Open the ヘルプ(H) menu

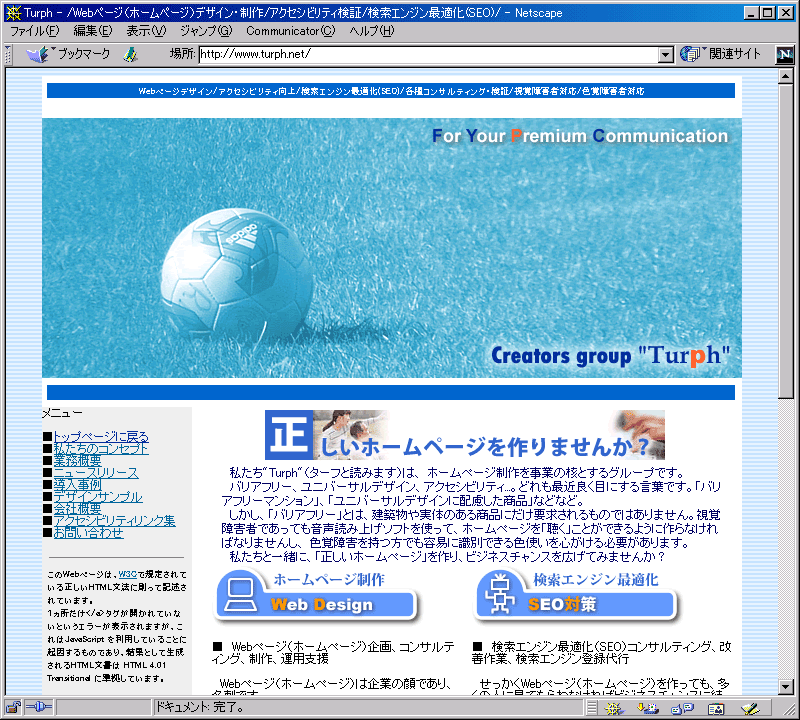tap(372, 31)
